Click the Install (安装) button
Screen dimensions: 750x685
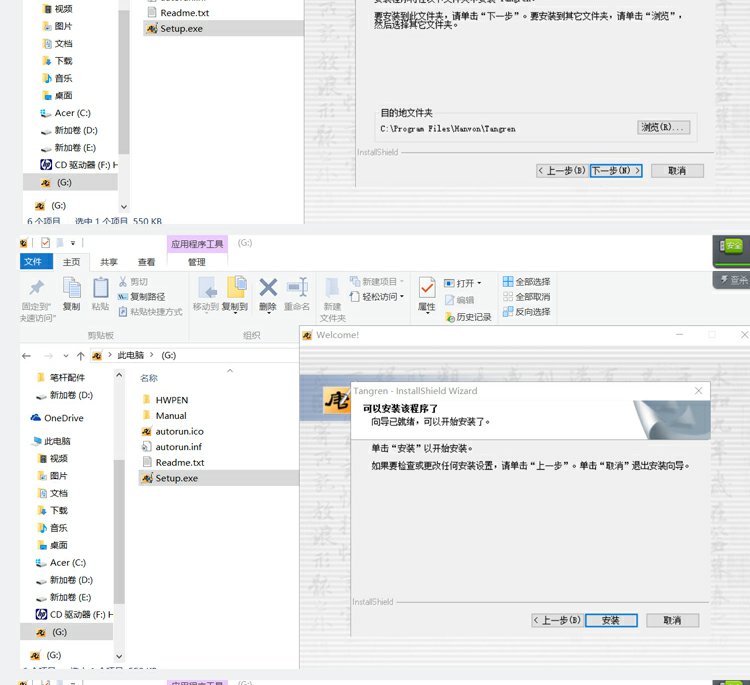(x=611, y=620)
